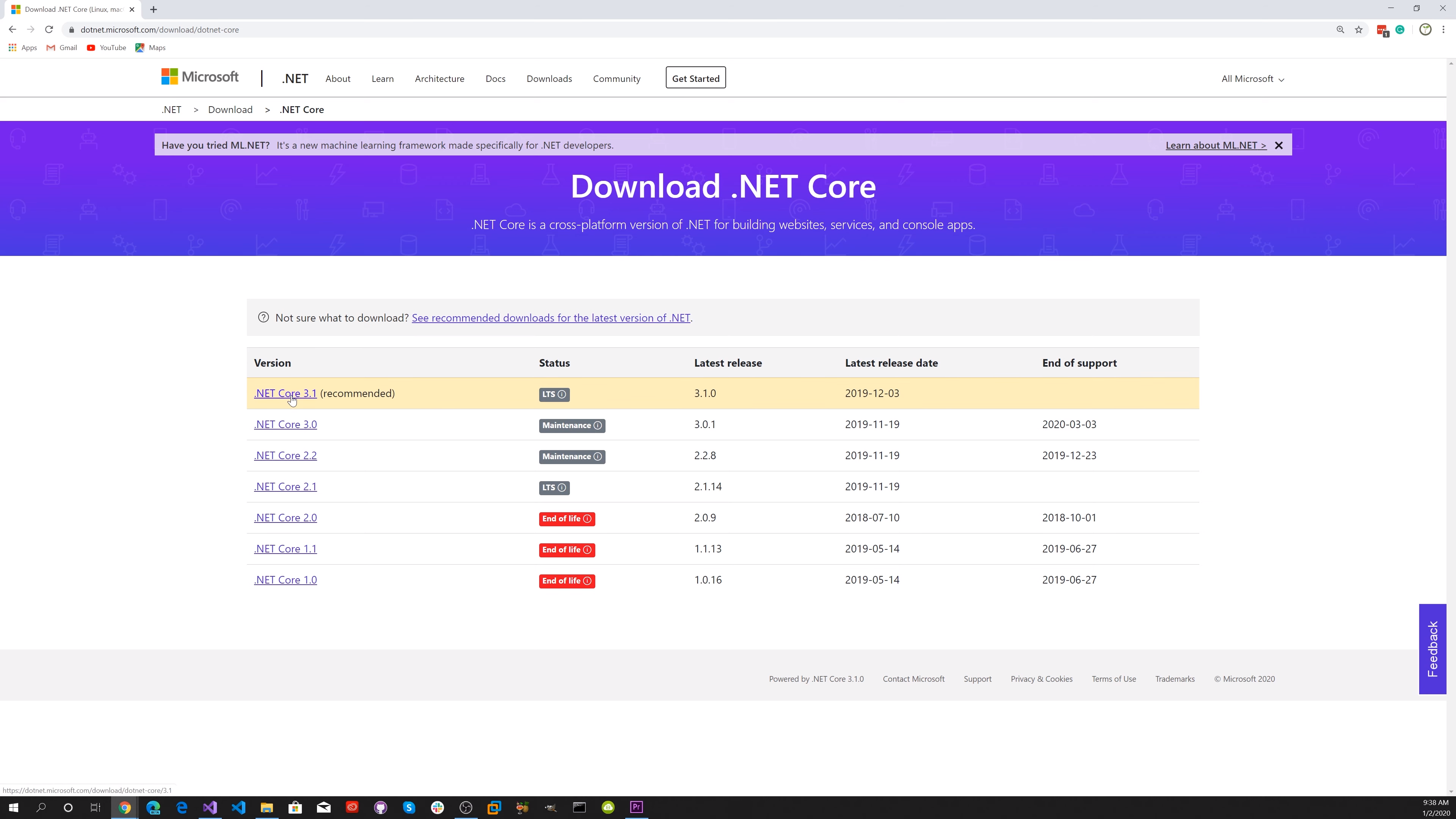Close the Download .NET Core tab
1456x819 pixels.
tap(132, 9)
